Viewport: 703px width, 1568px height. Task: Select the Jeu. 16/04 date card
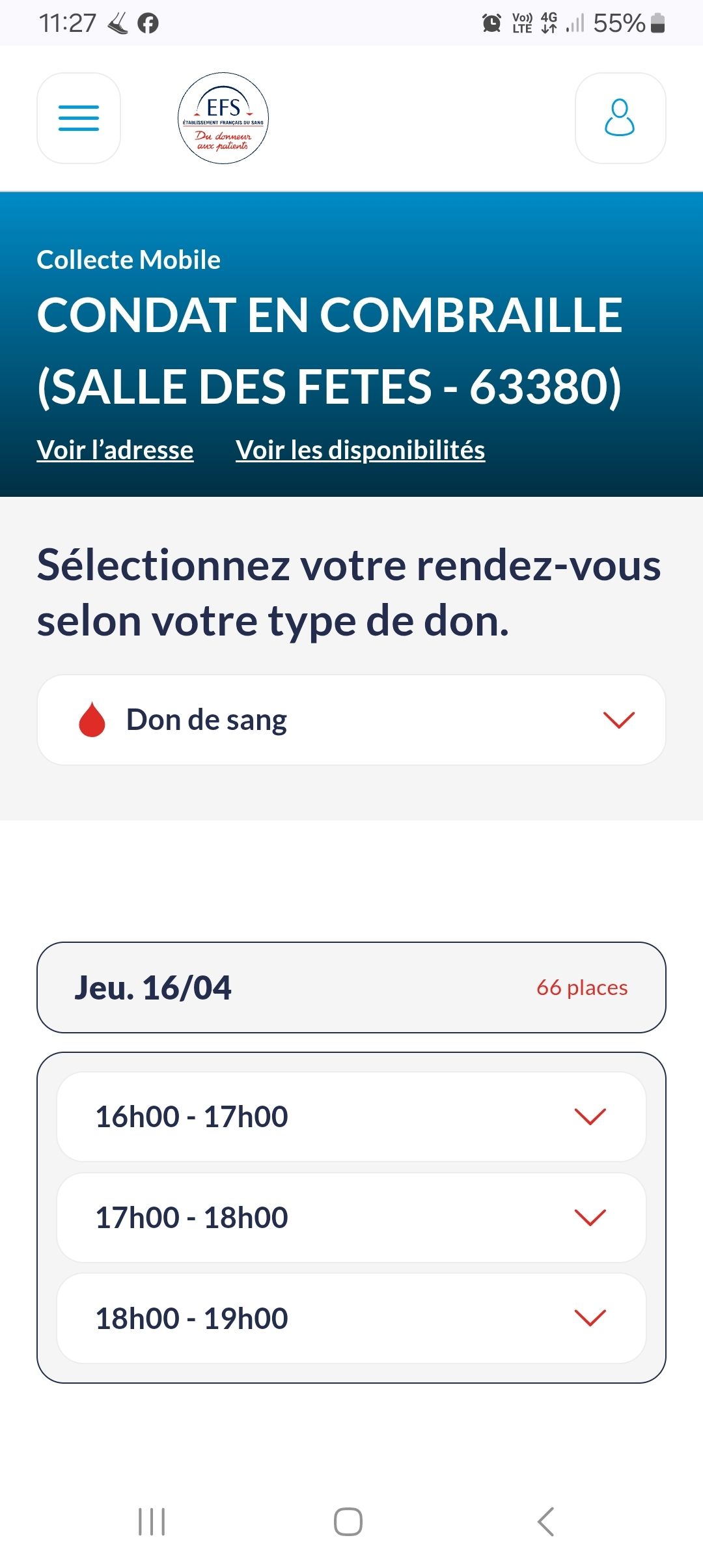[351, 987]
